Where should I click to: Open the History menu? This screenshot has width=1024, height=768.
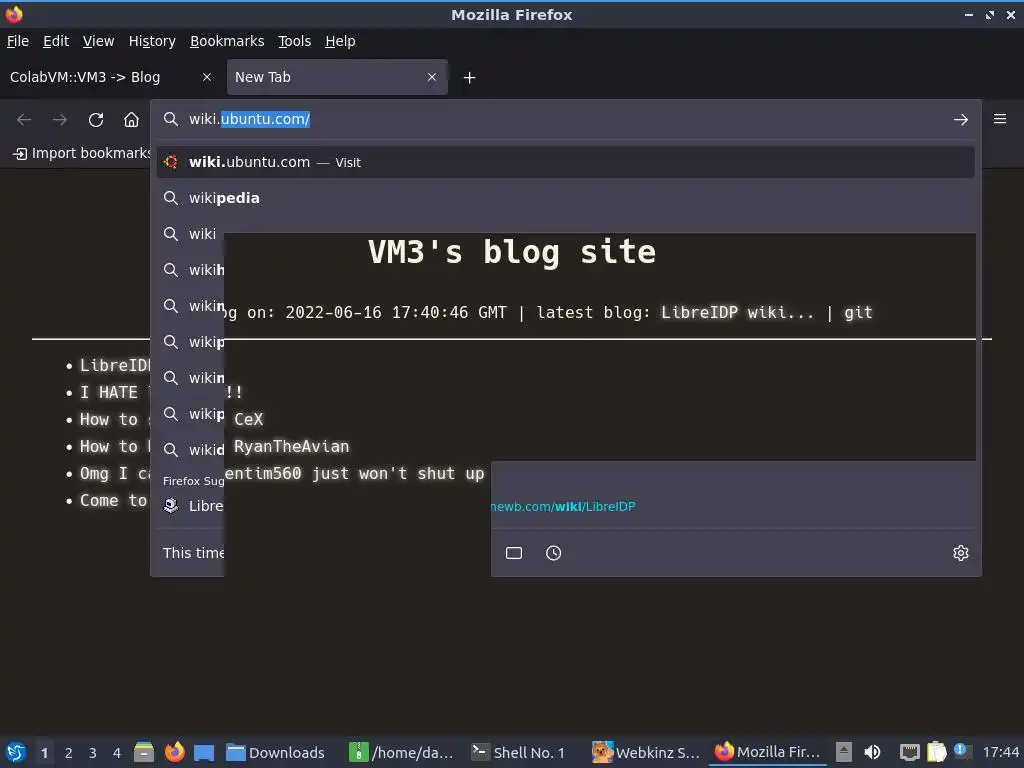click(x=152, y=41)
